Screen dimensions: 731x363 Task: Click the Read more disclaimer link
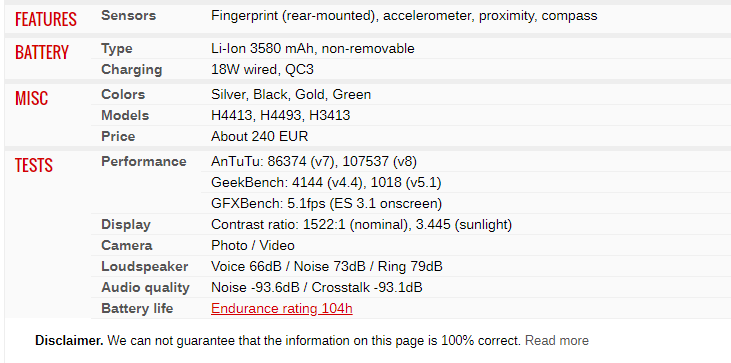[557, 341]
